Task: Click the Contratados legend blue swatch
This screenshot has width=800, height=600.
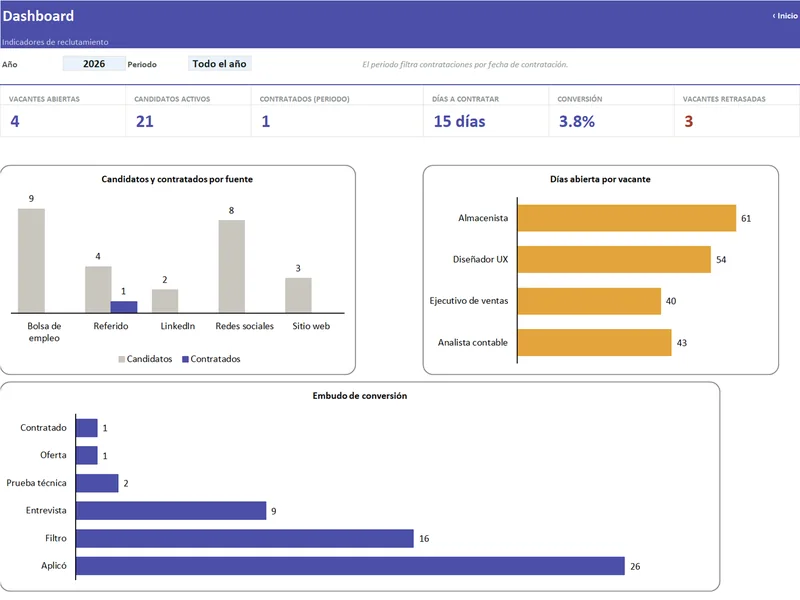Action: (x=185, y=359)
